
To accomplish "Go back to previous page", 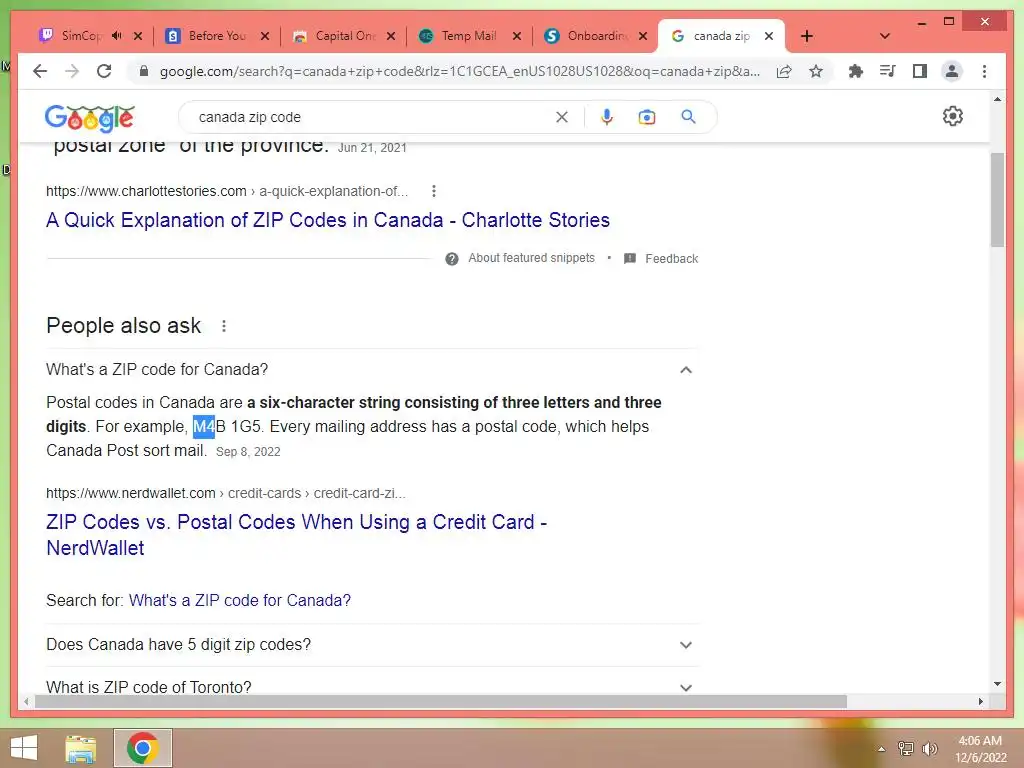I will (x=40, y=71).
